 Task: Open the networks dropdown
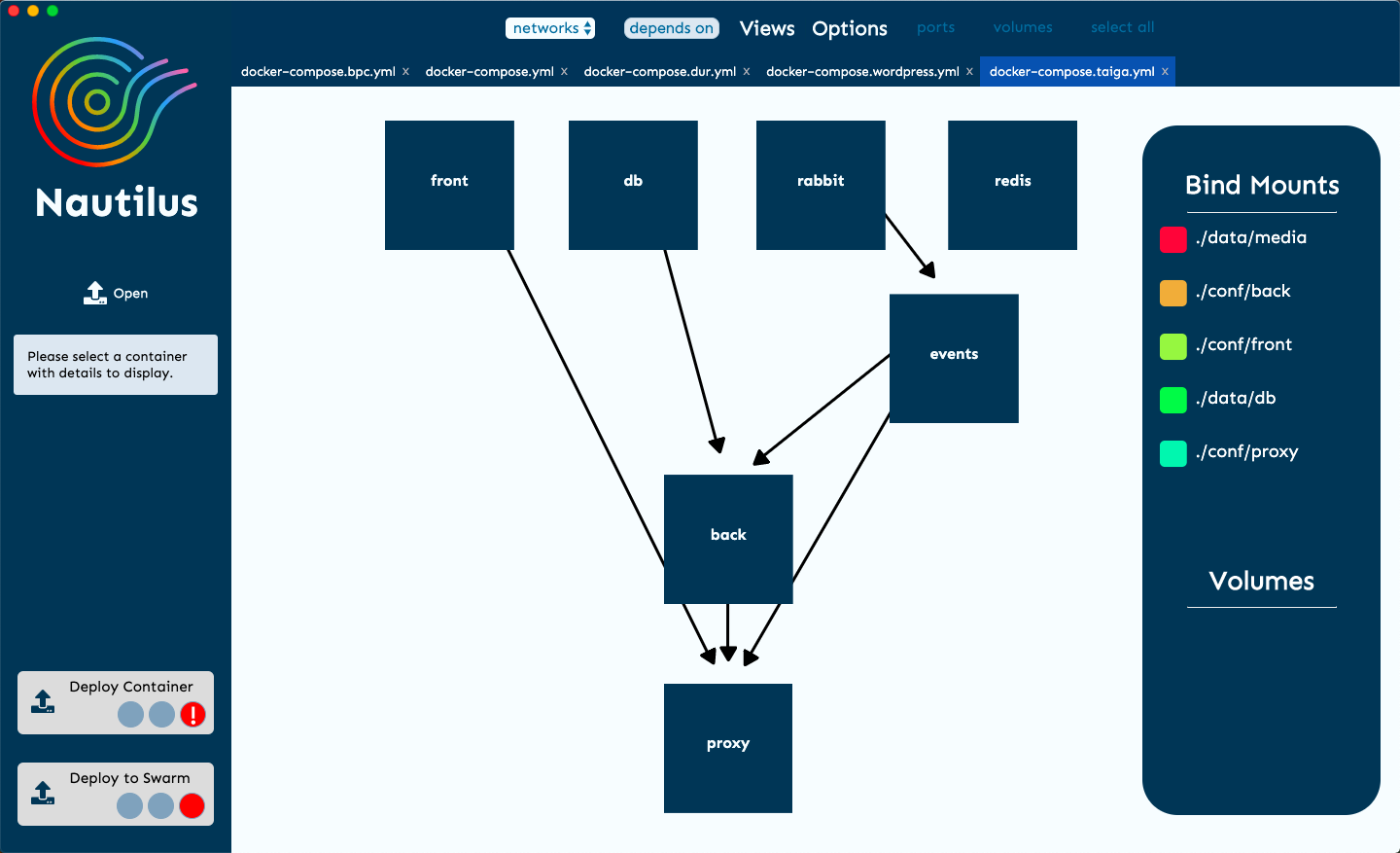point(550,28)
